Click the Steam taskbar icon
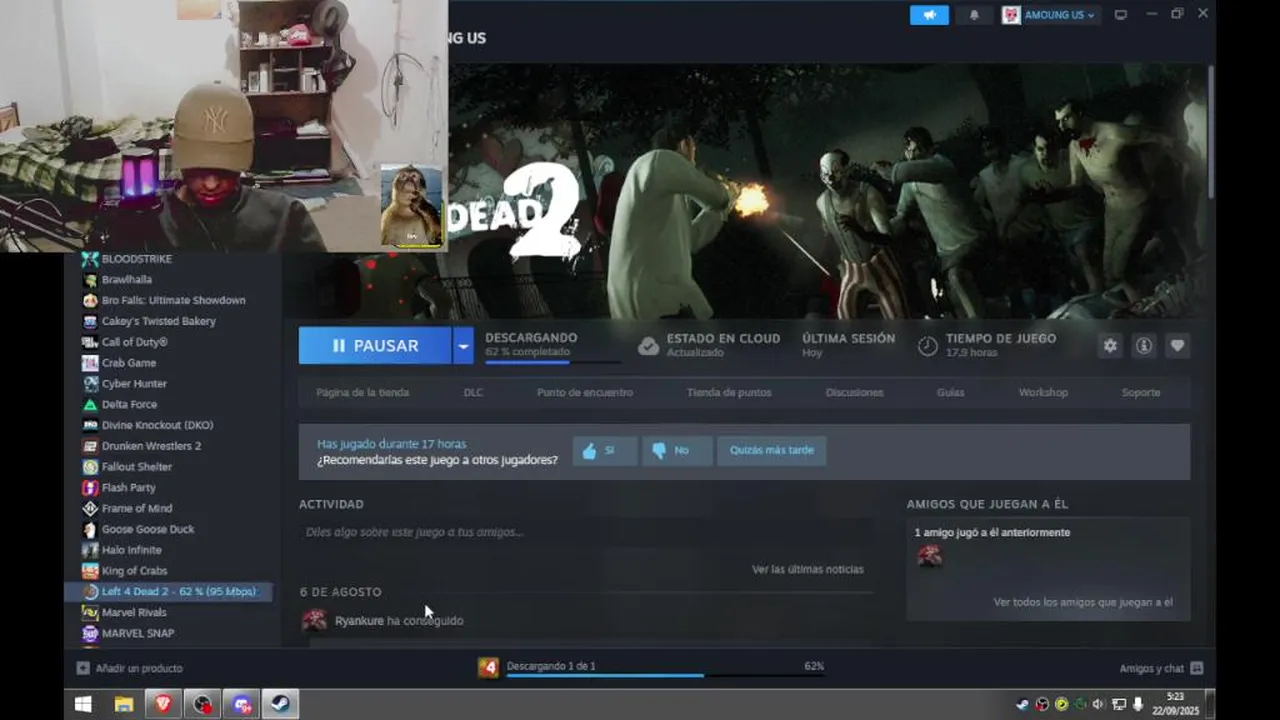The image size is (1280, 720). click(x=280, y=704)
